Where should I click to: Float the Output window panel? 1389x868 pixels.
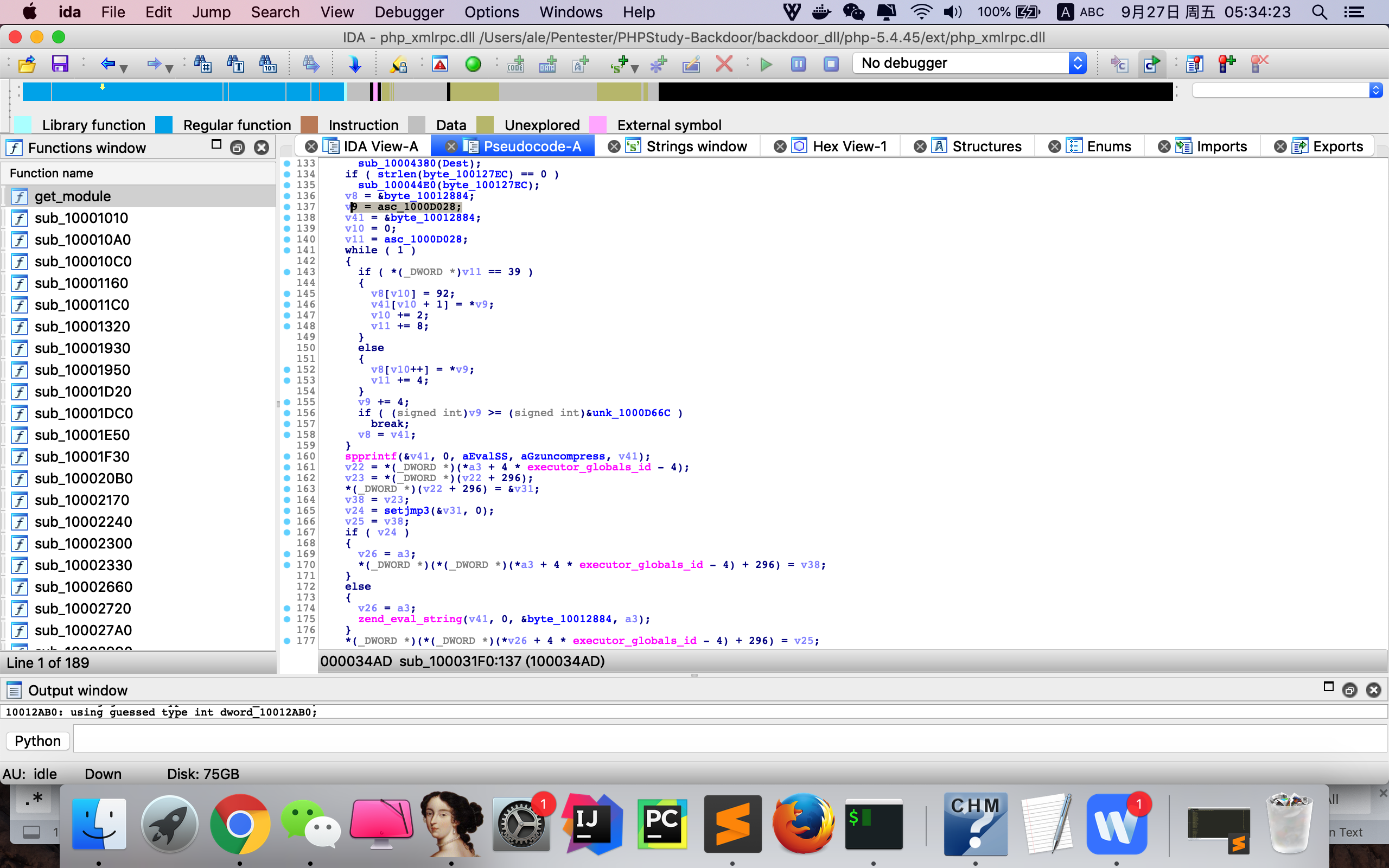tap(1349, 690)
